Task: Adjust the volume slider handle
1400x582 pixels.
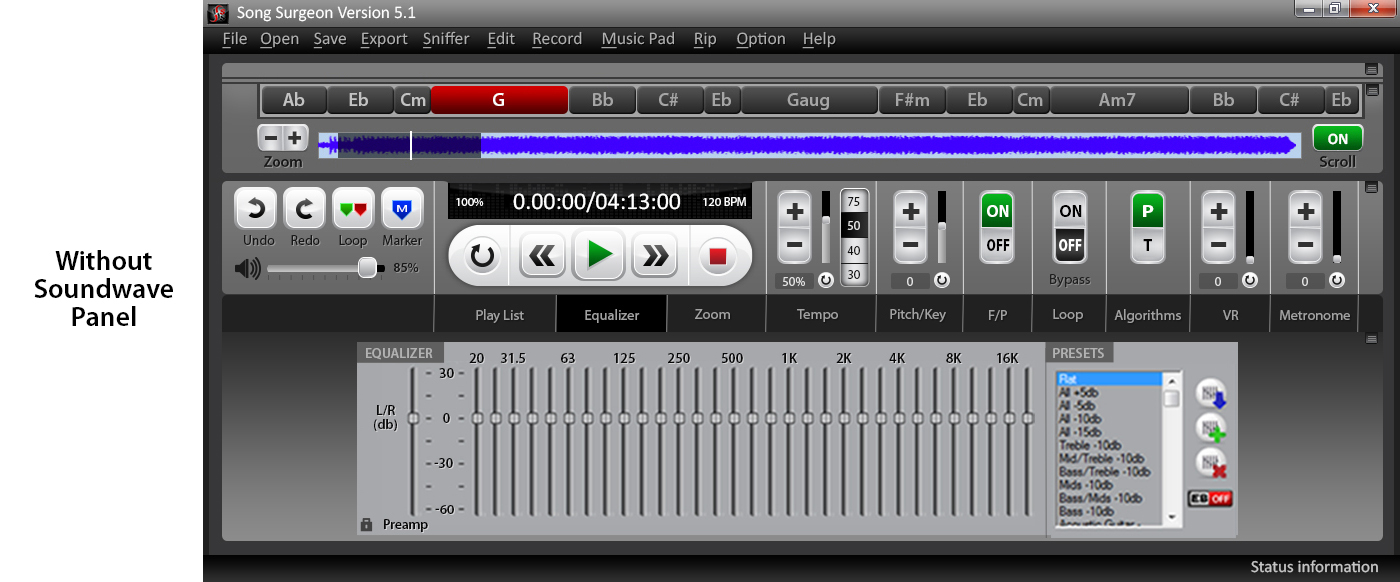Action: (368, 268)
